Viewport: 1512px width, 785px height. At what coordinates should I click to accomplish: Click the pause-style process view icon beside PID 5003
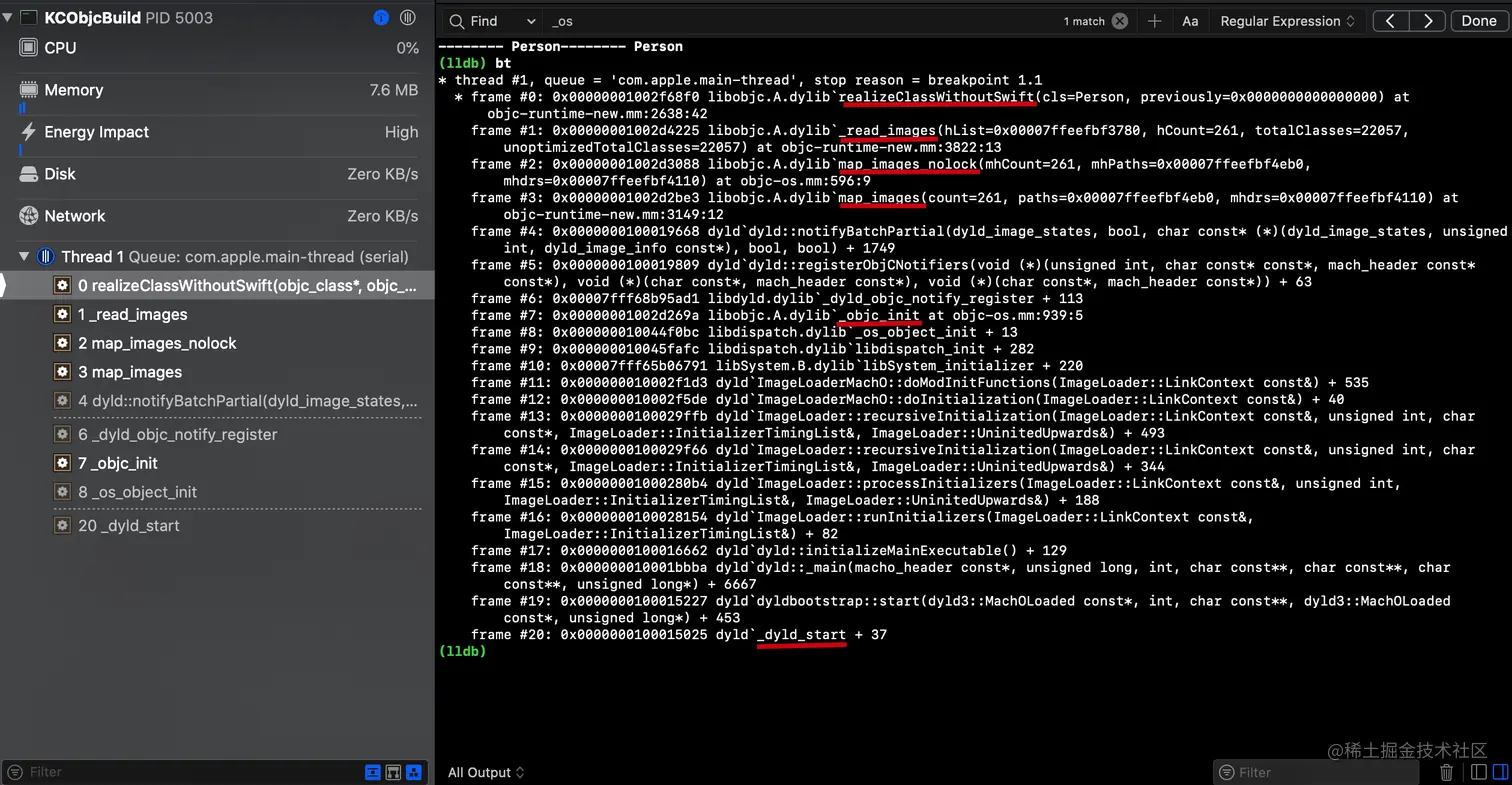coord(408,17)
